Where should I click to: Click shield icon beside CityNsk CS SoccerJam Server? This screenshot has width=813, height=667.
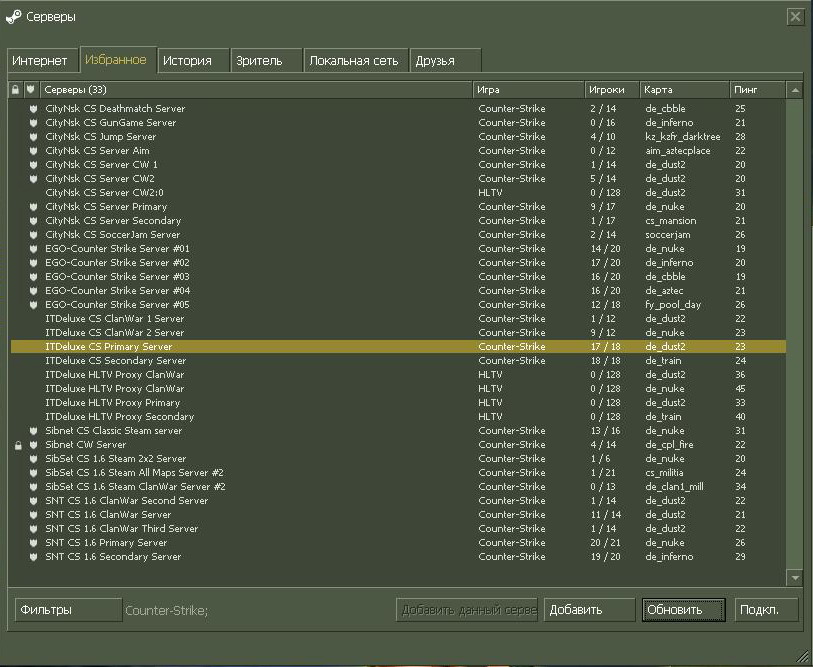(x=34, y=235)
